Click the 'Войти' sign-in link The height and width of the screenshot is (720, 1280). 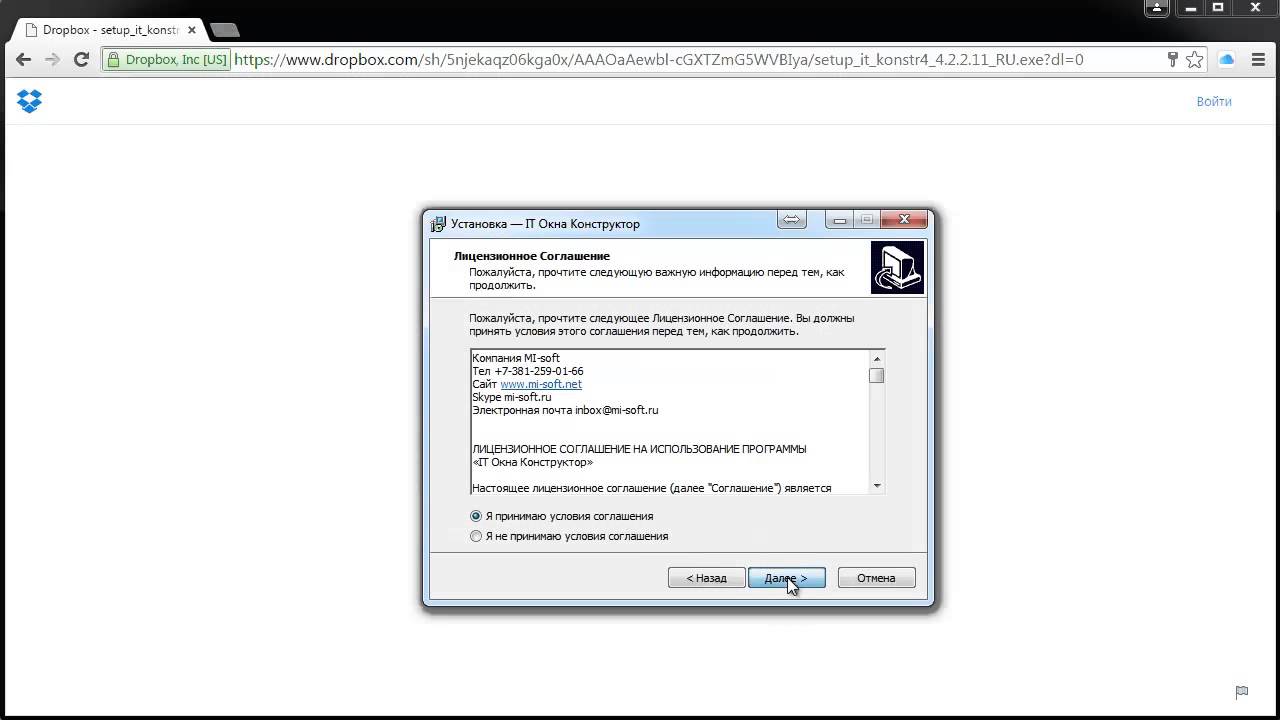pos(1214,101)
